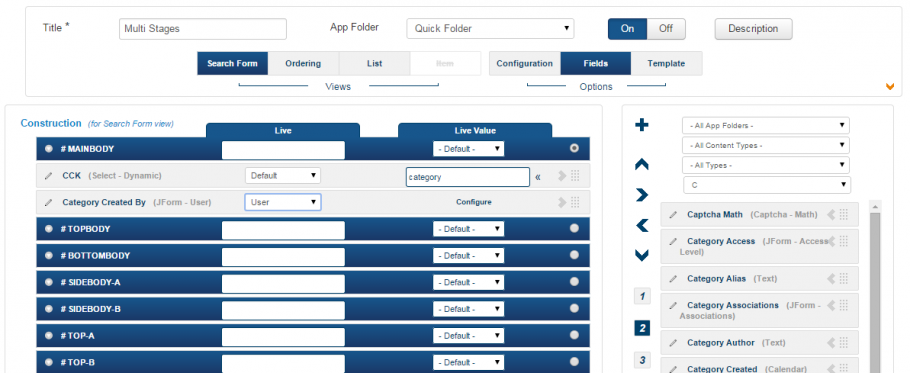This screenshot has width=910, height=373.
Task: Switch to the List view tab
Action: pyautogui.click(x=374, y=64)
